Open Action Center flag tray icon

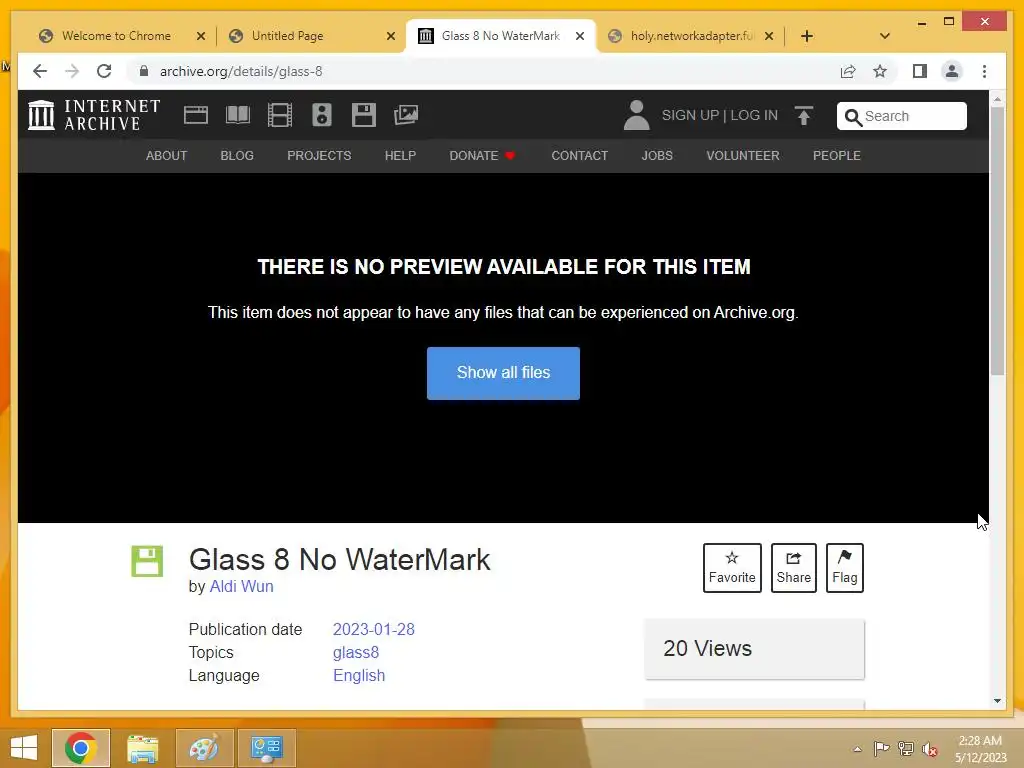point(881,748)
